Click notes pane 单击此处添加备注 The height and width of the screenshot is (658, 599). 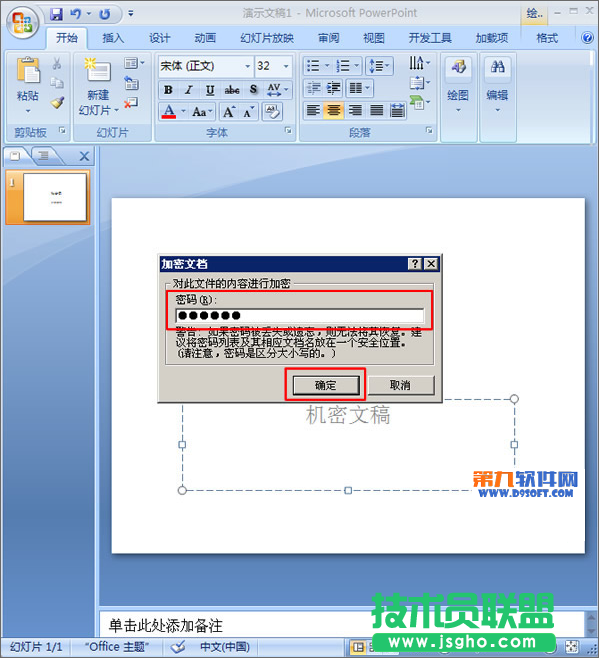pos(166,626)
